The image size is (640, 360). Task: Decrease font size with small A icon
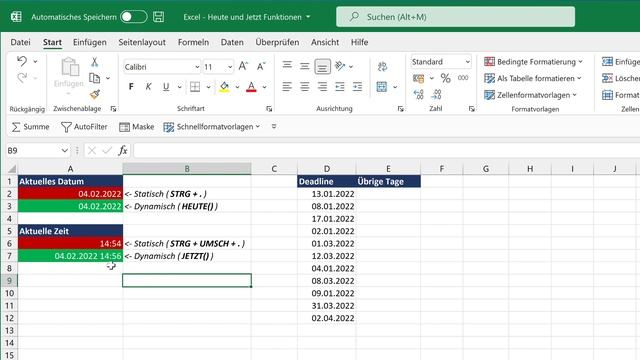pos(261,66)
